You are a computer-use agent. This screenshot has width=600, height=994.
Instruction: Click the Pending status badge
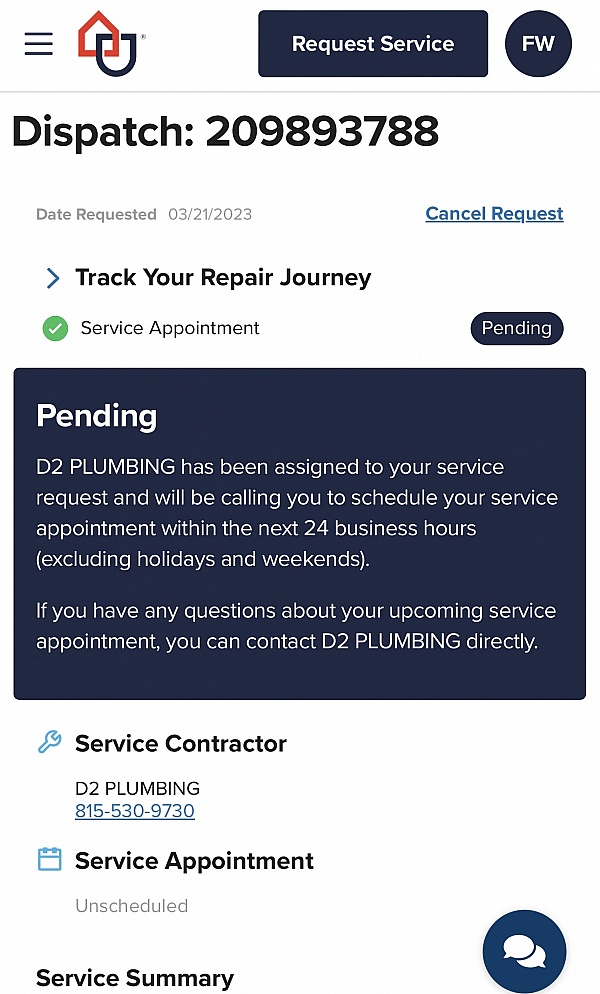click(x=516, y=328)
